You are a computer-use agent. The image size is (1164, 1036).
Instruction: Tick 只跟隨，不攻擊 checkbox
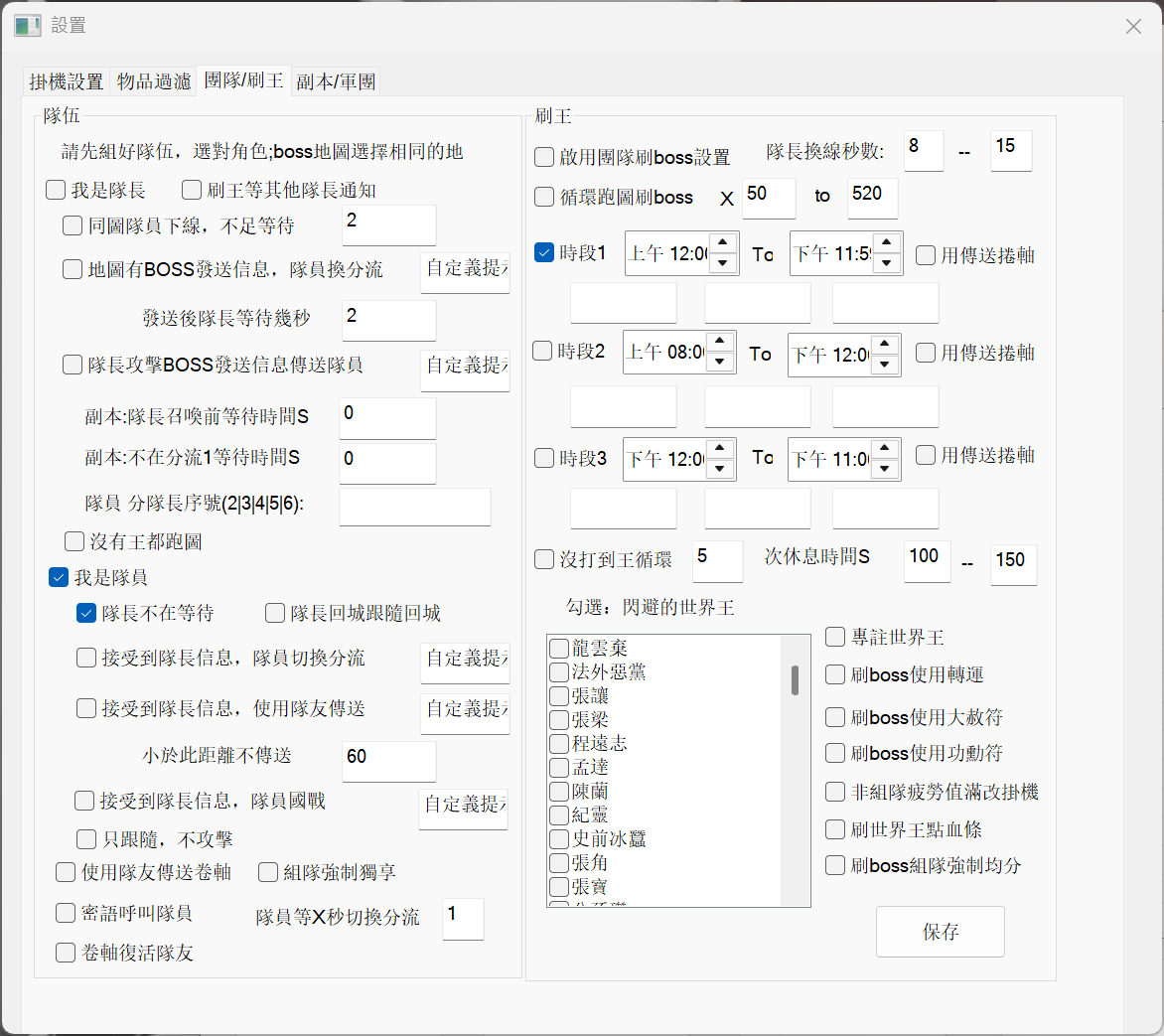pos(86,839)
